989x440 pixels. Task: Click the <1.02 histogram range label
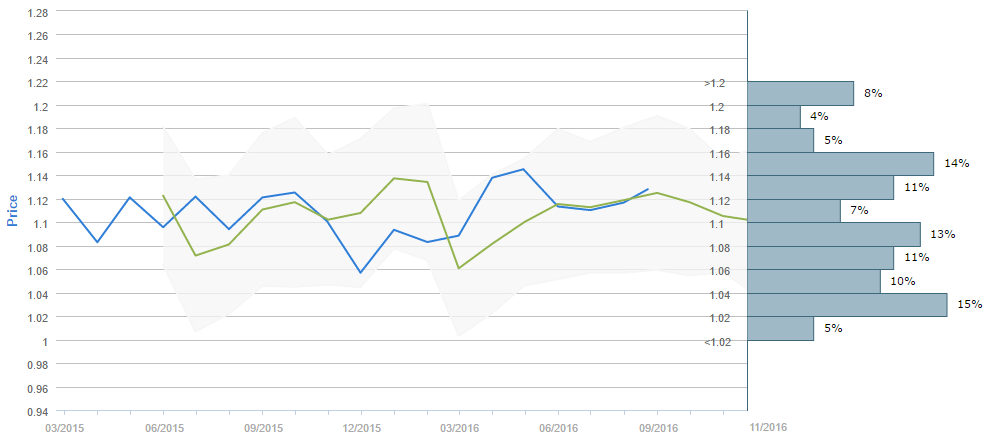pos(717,342)
